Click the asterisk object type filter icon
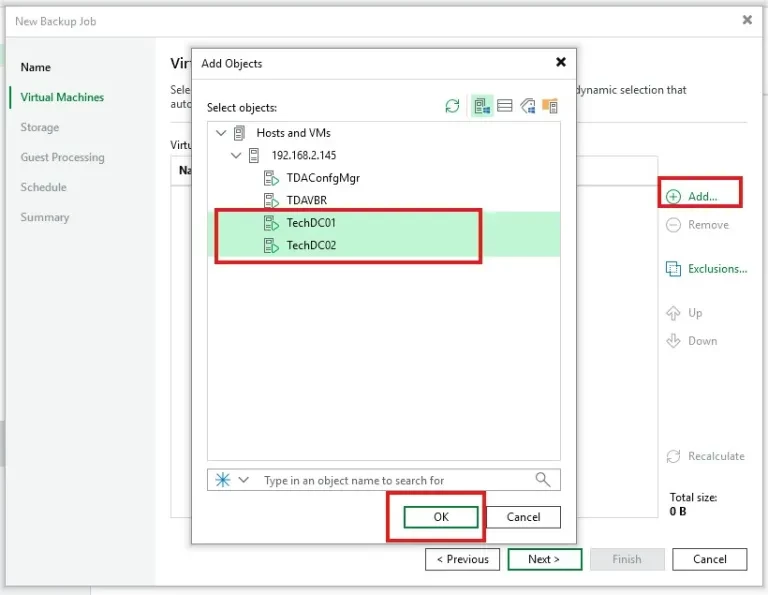The image size is (768, 595). [223, 479]
